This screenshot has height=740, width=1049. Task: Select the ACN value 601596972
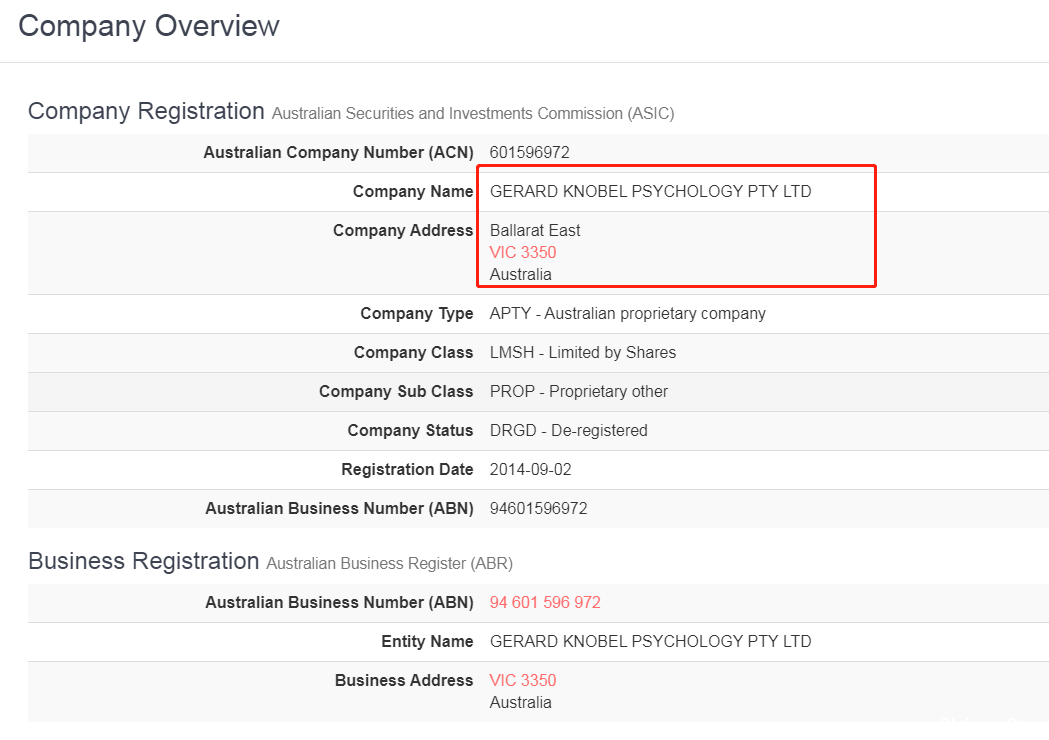(x=529, y=153)
